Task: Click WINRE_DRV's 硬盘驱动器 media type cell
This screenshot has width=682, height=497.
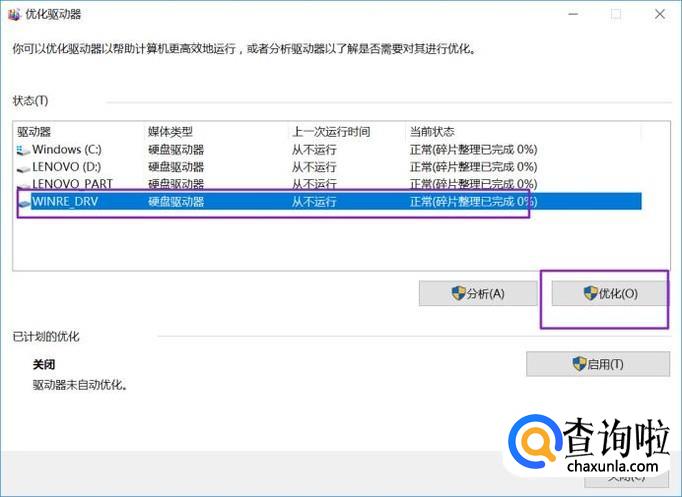Action: (x=177, y=202)
